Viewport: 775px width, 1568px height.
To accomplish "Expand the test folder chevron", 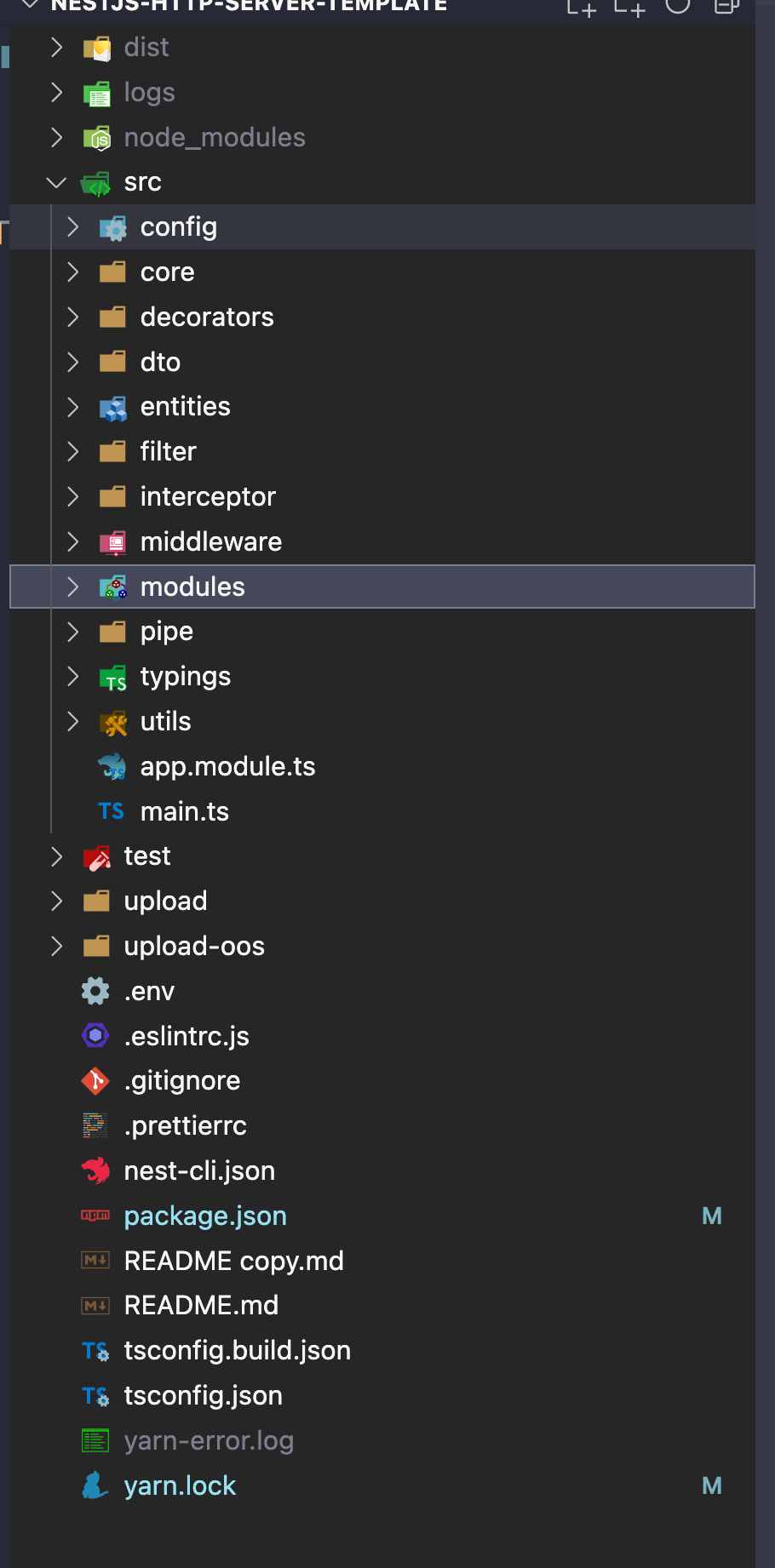I will click(57, 856).
